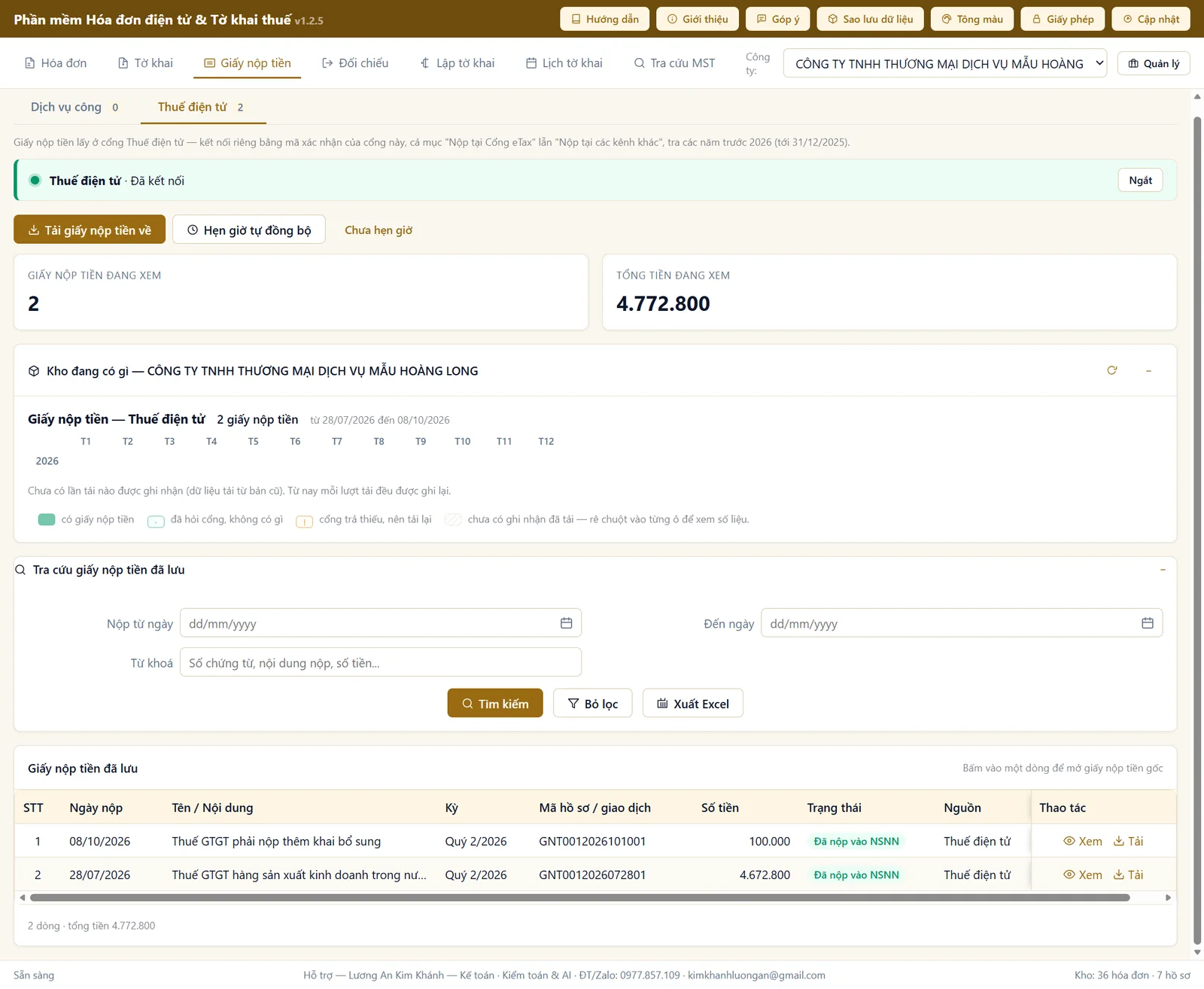This screenshot has width=1204, height=989.
Task: Refresh the Kho đang có gì panel
Action: [1111, 370]
